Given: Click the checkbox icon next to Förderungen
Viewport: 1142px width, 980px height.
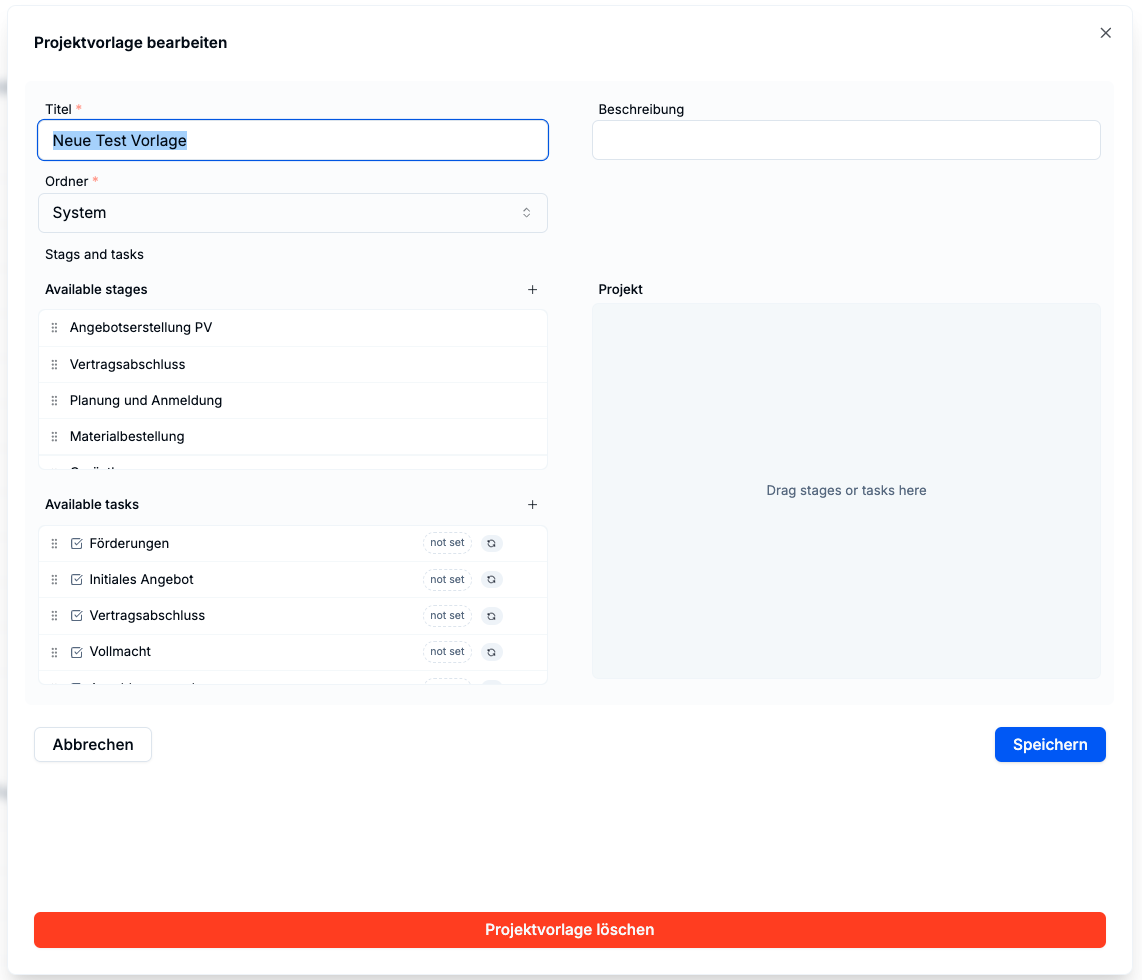Looking at the screenshot, I should [x=77, y=544].
